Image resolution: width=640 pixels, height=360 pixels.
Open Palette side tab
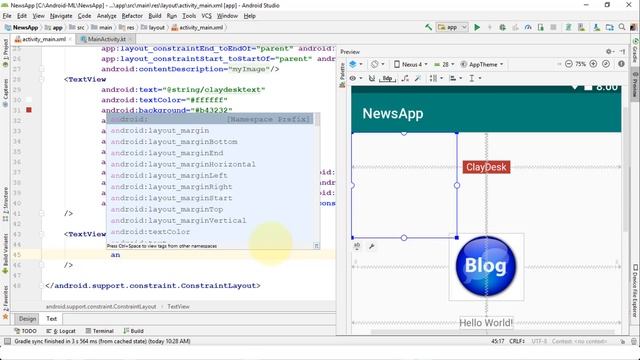[x=342, y=75]
